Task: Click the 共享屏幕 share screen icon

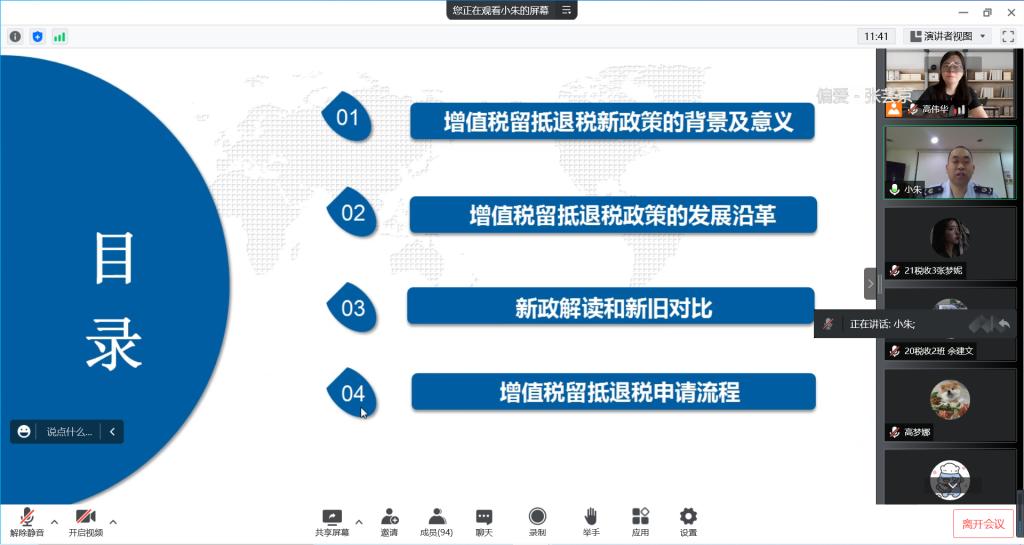Action: [332, 521]
